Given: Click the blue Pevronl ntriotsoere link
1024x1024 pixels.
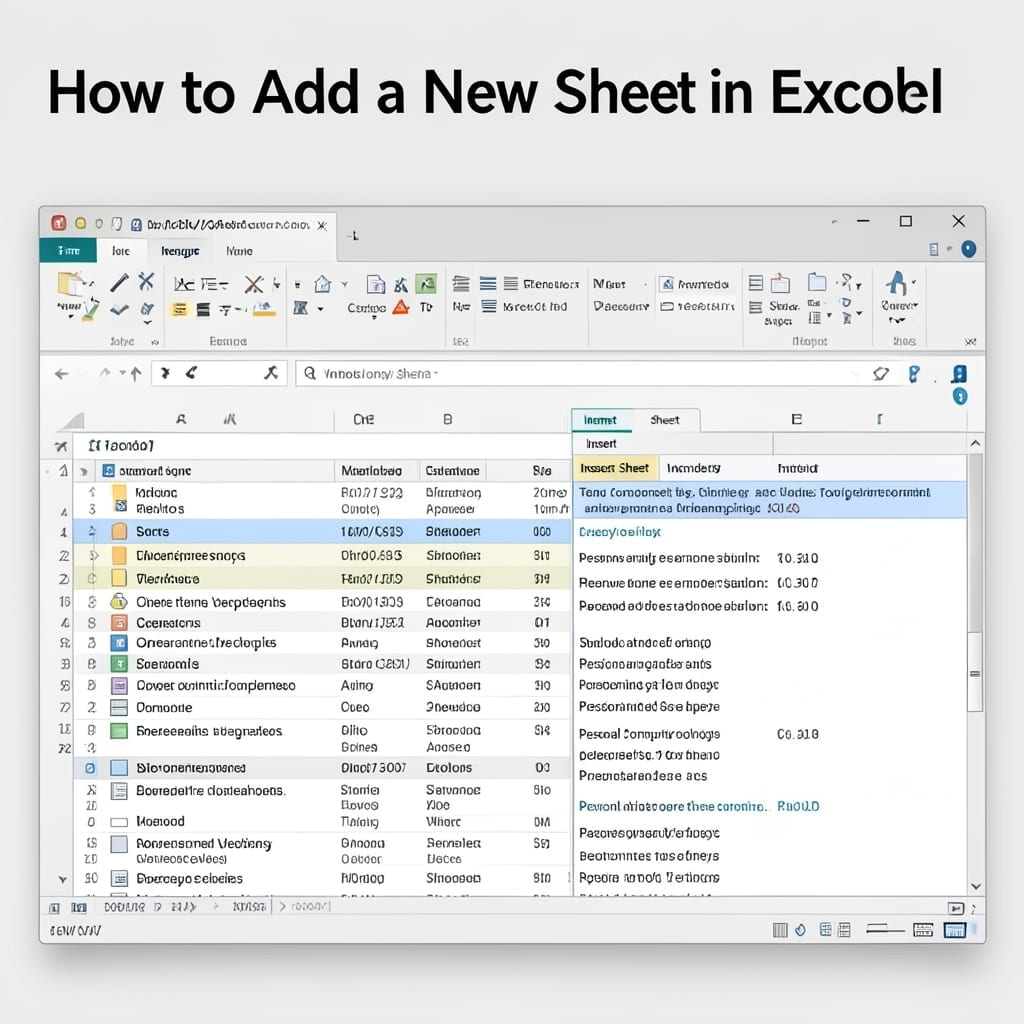Looking at the screenshot, I should [x=673, y=807].
